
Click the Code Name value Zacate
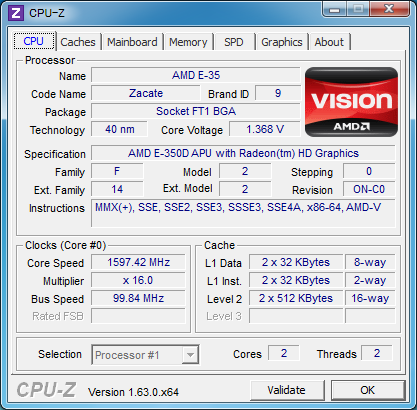click(146, 93)
